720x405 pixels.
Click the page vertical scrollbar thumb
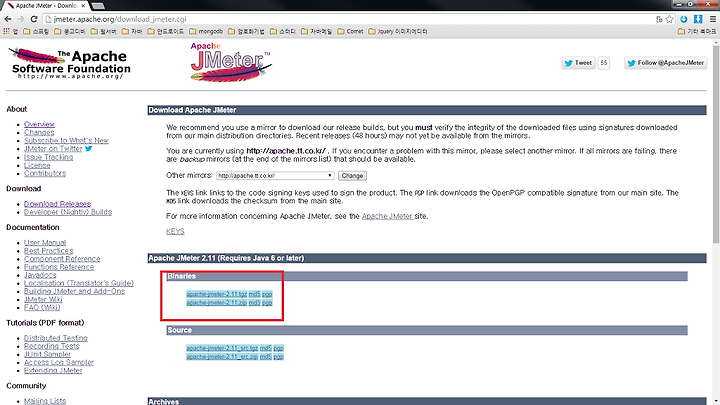pyautogui.click(x=715, y=144)
